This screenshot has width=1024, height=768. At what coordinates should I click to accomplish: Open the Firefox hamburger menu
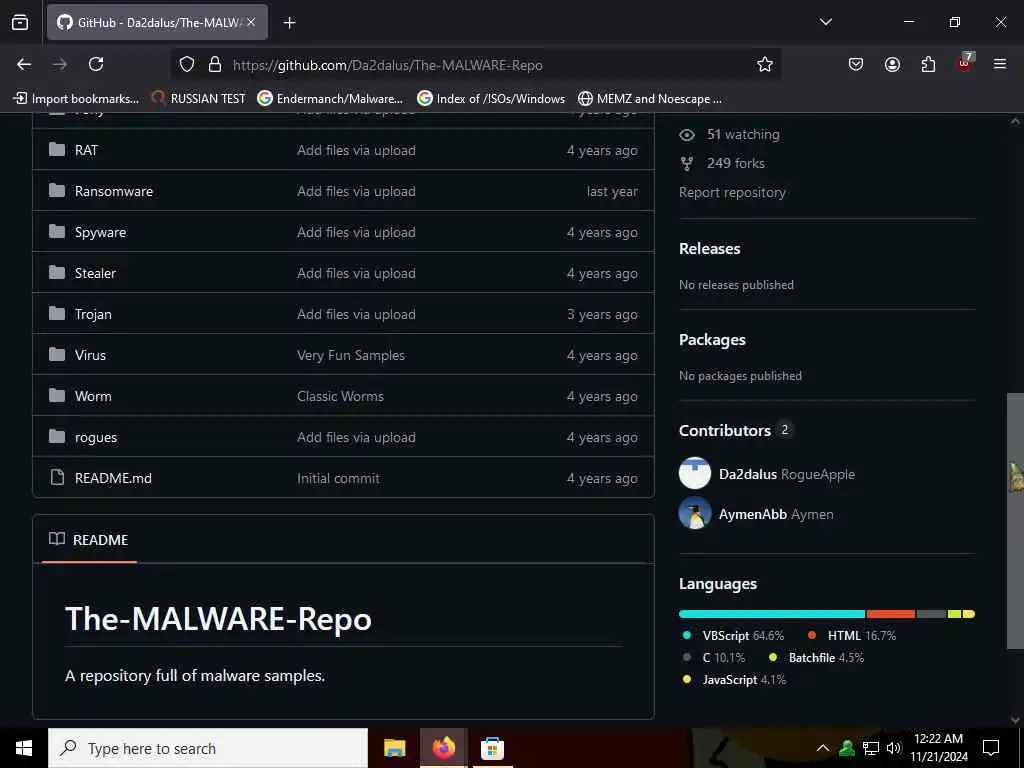coord(1000,64)
